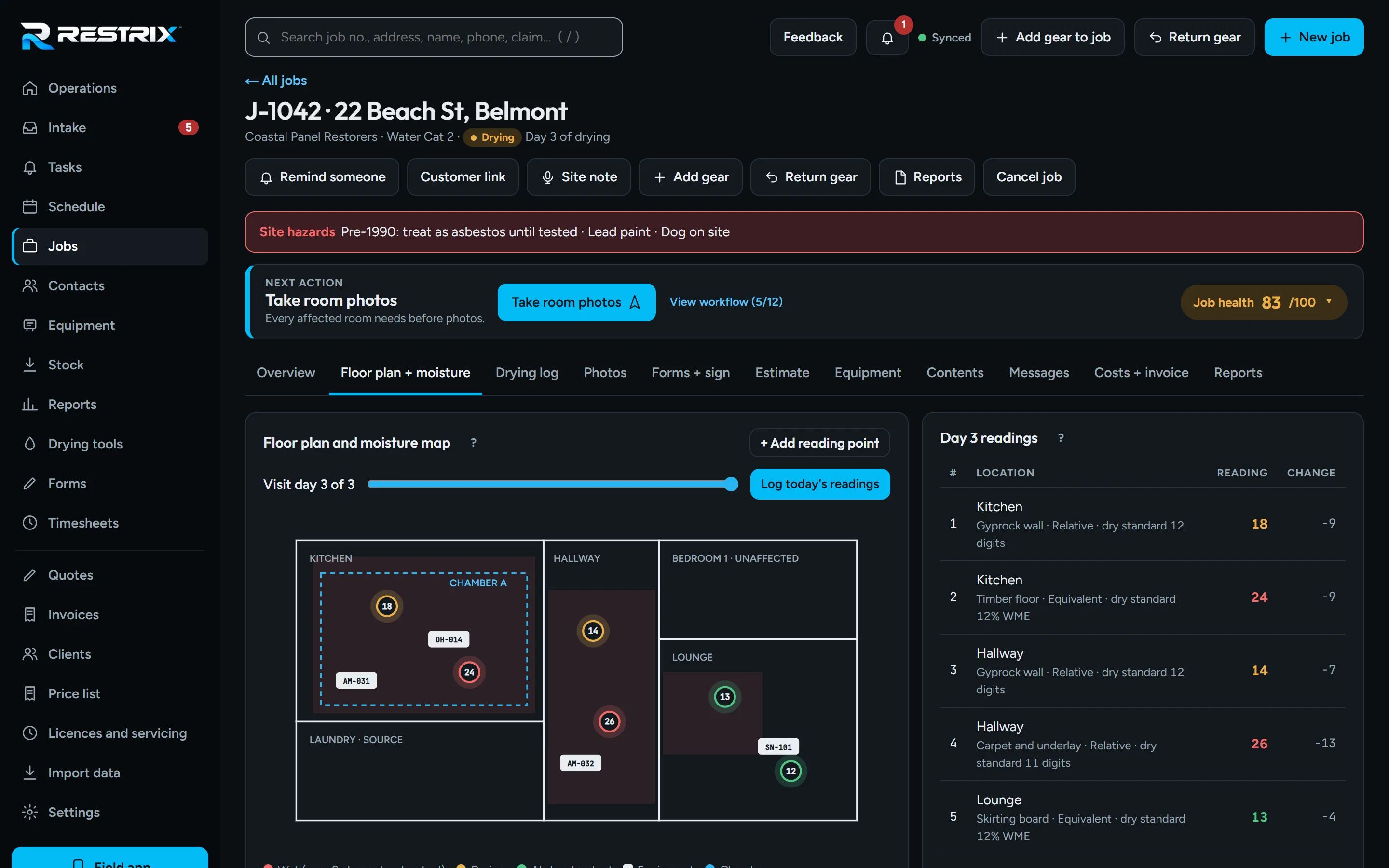Click the Cancel job button
1389x868 pixels.
1029,177
